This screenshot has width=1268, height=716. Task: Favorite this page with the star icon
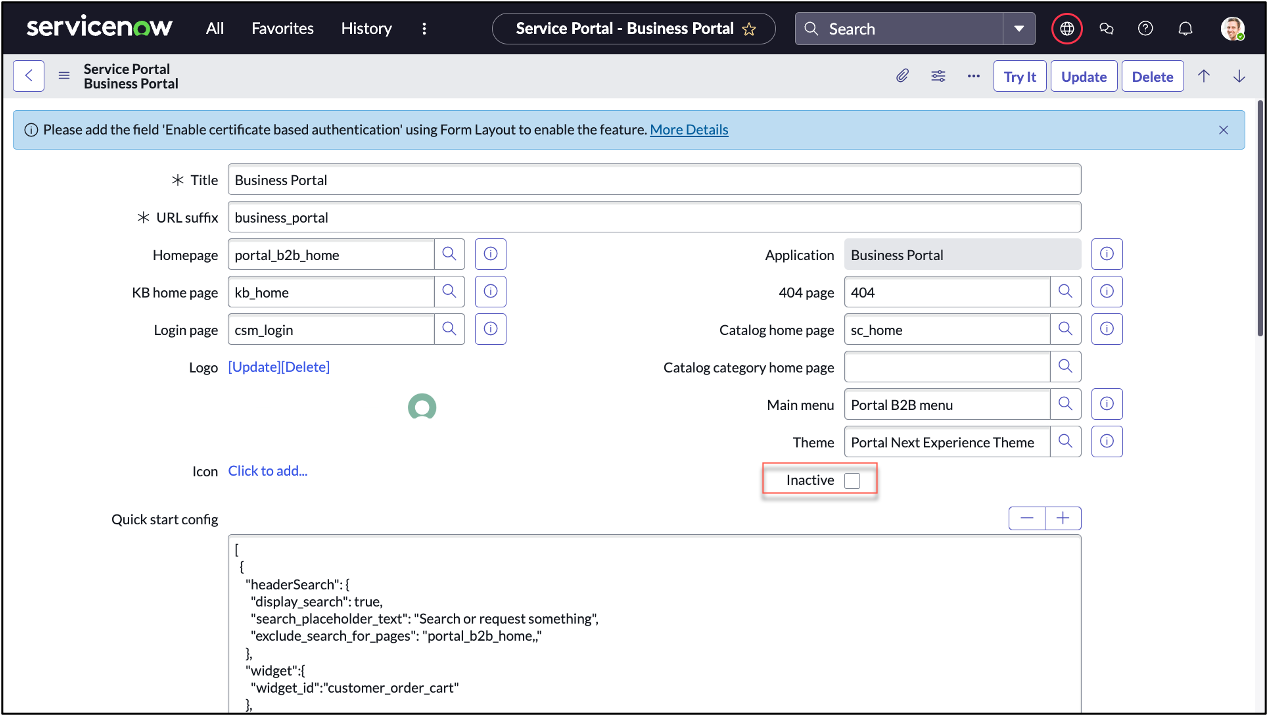click(x=749, y=29)
